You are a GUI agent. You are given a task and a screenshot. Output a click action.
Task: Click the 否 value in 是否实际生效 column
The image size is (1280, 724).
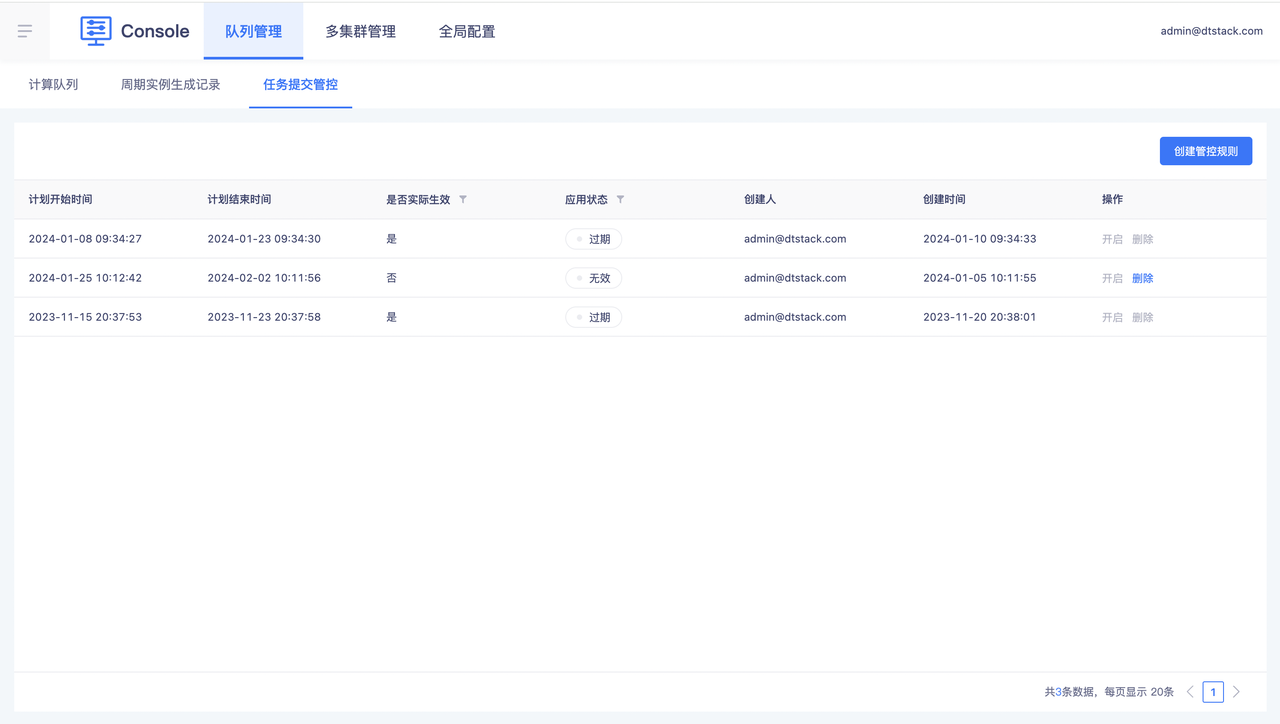tap(391, 278)
